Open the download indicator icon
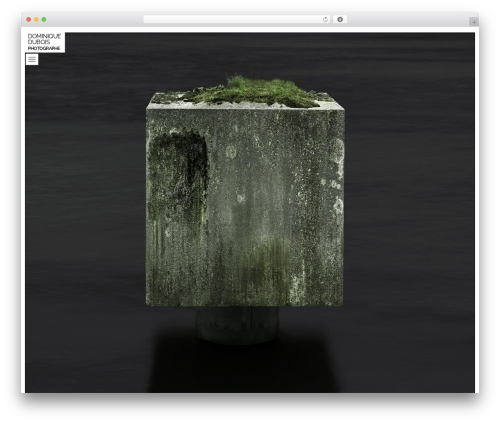 [340, 20]
